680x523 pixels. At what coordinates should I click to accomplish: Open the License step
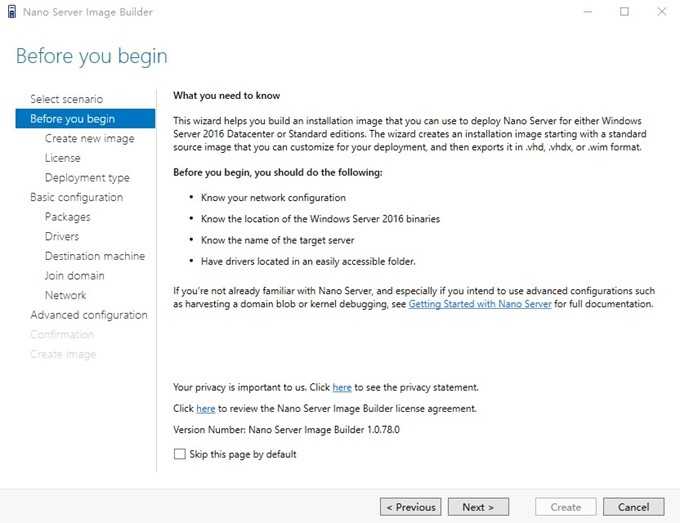tap(62, 158)
